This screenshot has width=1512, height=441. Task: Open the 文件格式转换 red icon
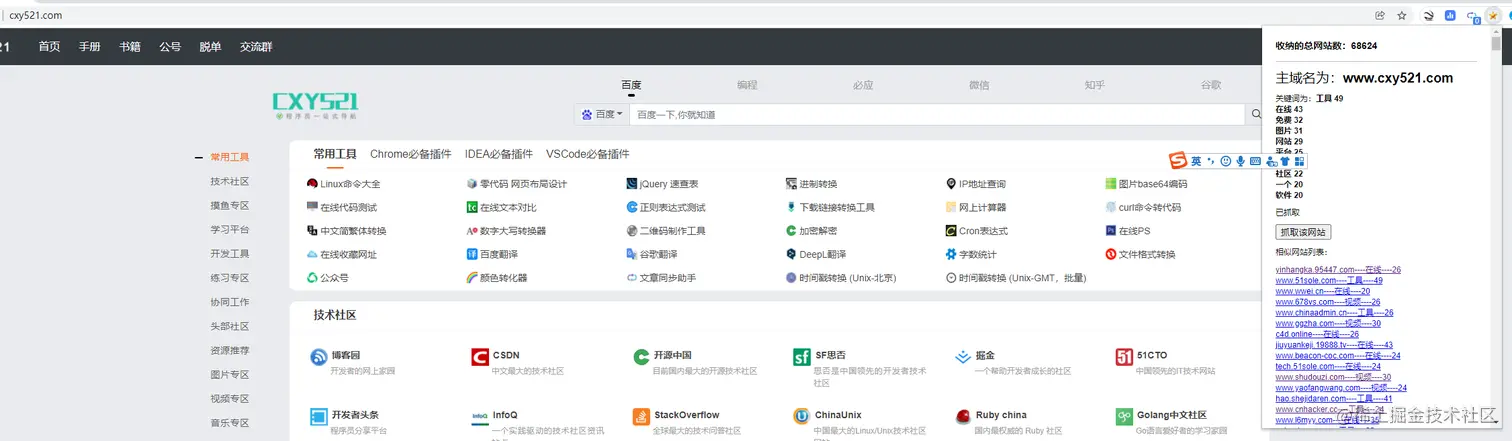1111,254
